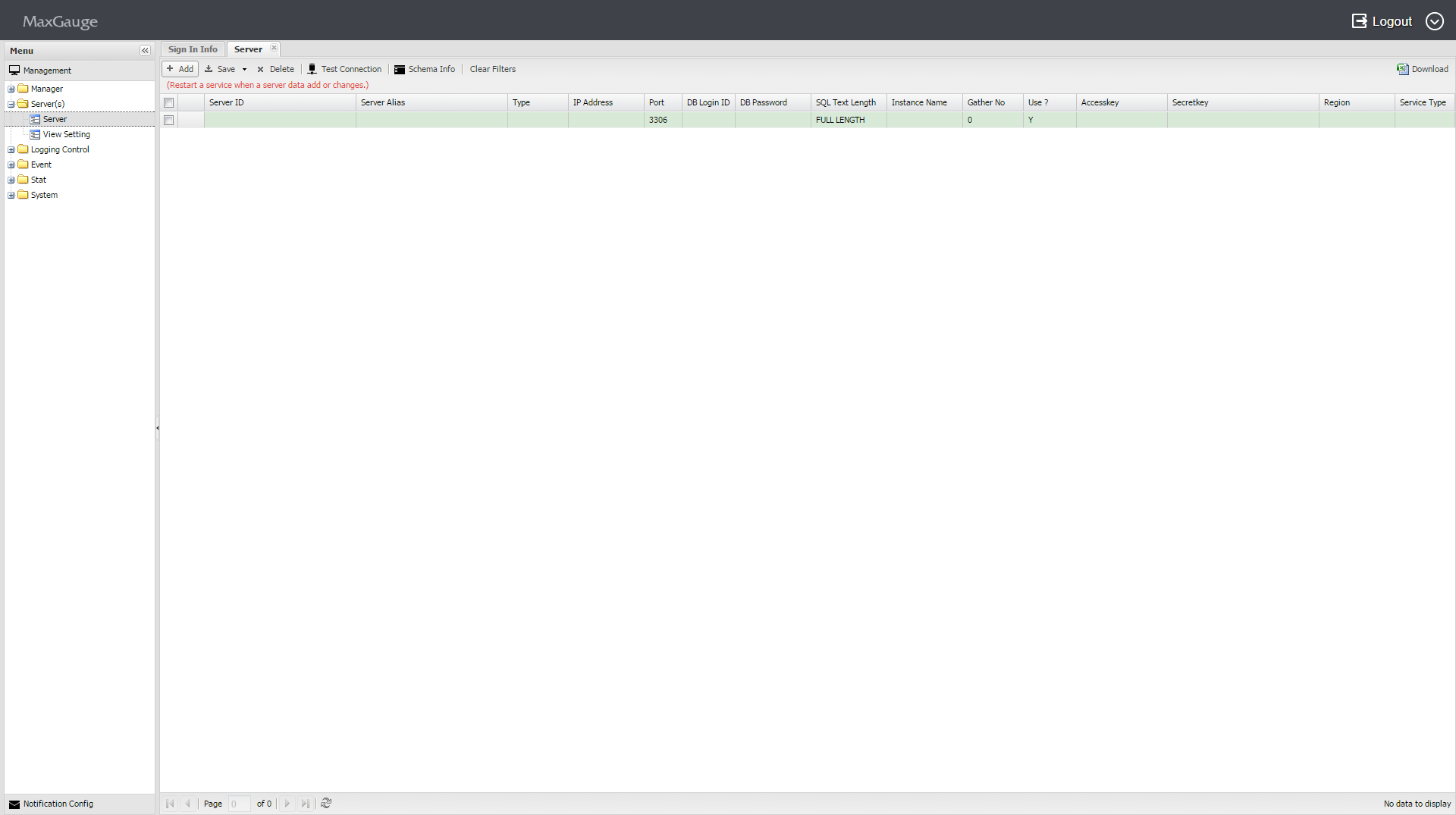This screenshot has width=1456, height=815.
Task: Click the DB Password column header
Action: 773,102
